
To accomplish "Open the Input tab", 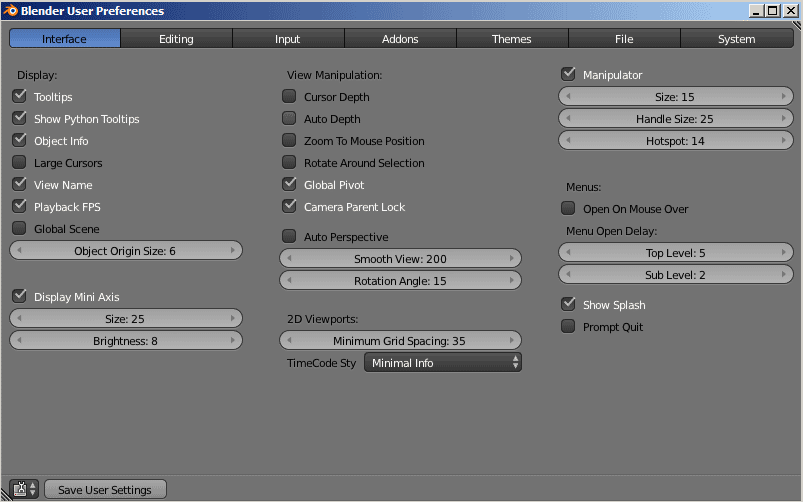I will coord(288,39).
